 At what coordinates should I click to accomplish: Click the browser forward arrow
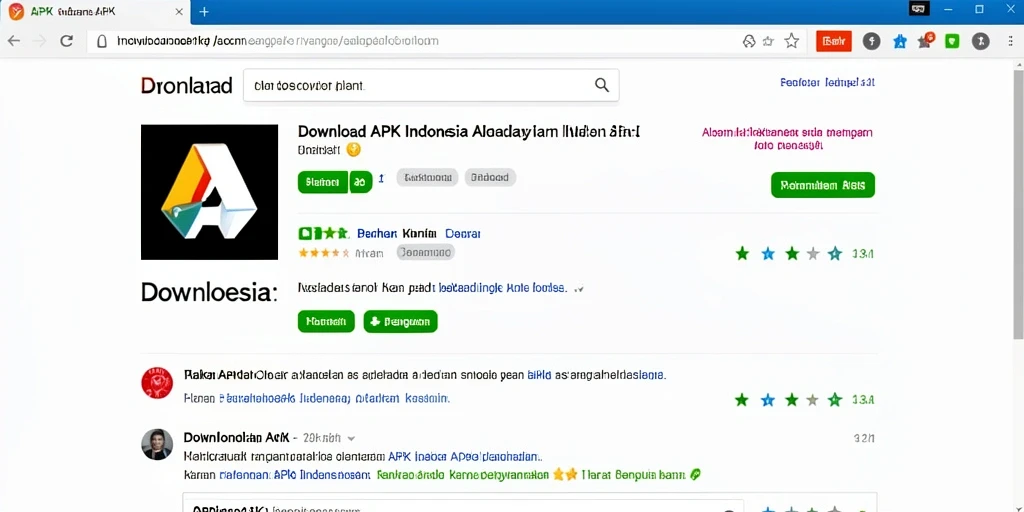pos(40,41)
